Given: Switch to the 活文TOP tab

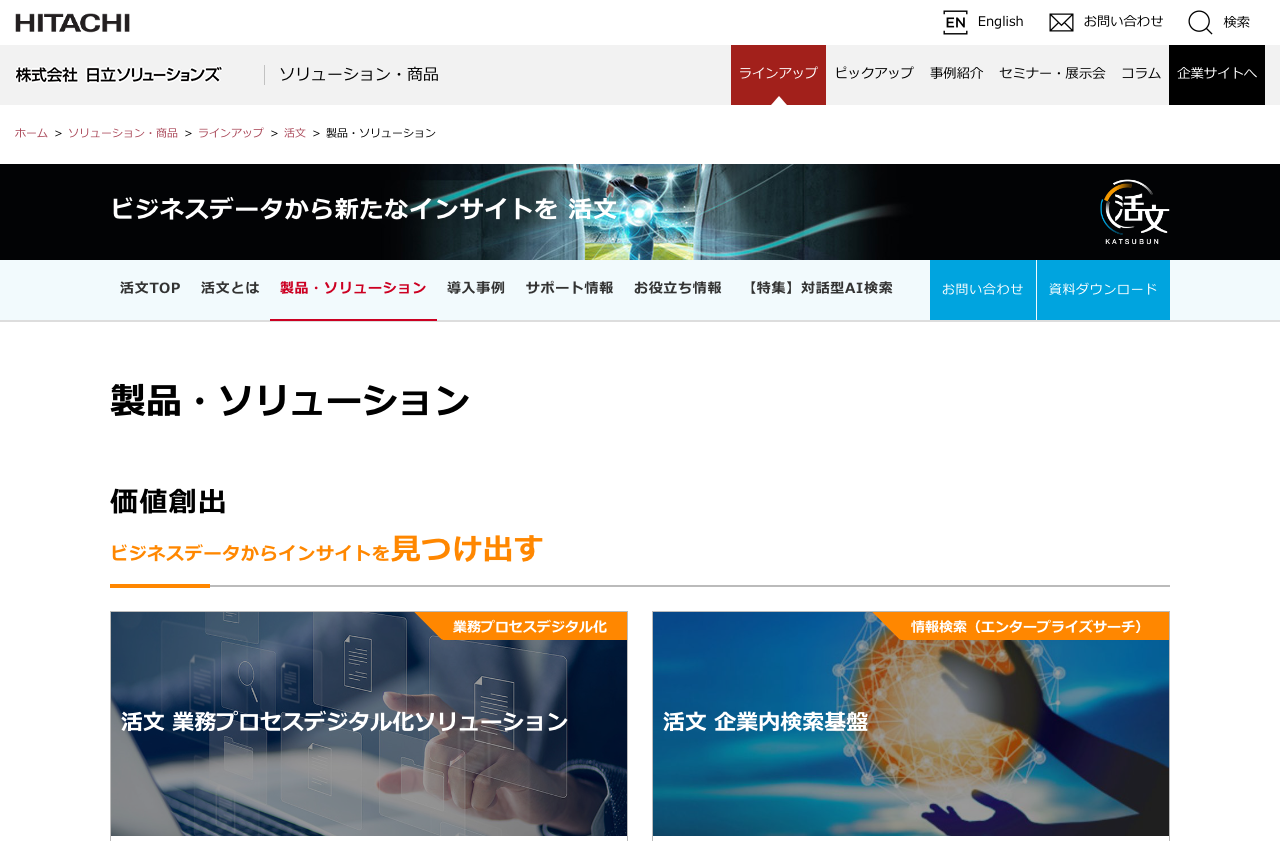Looking at the screenshot, I should coord(149,289).
